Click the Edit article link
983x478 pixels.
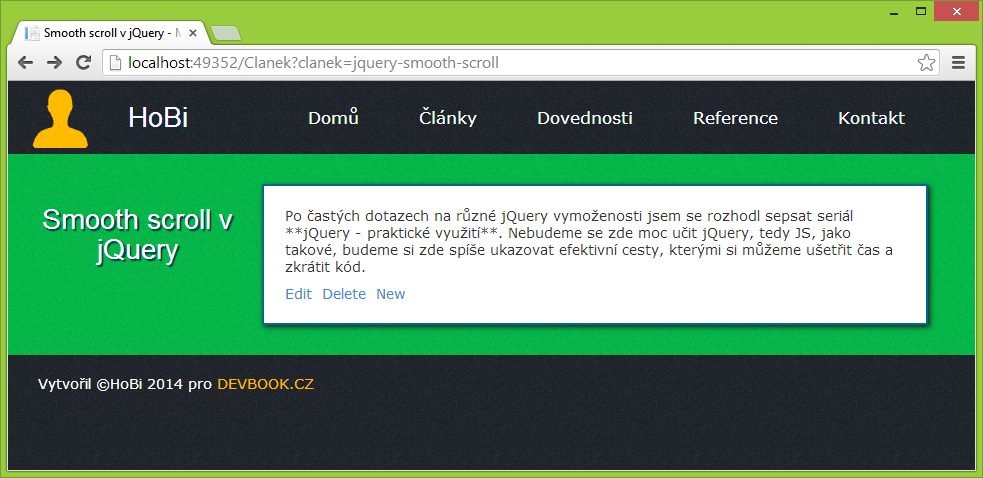click(x=298, y=294)
